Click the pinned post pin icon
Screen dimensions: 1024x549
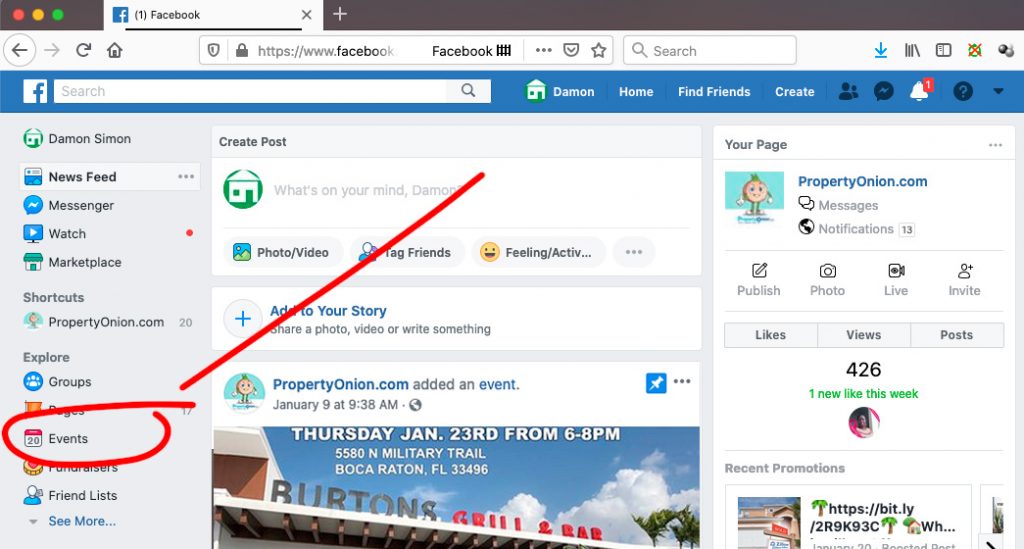[656, 383]
